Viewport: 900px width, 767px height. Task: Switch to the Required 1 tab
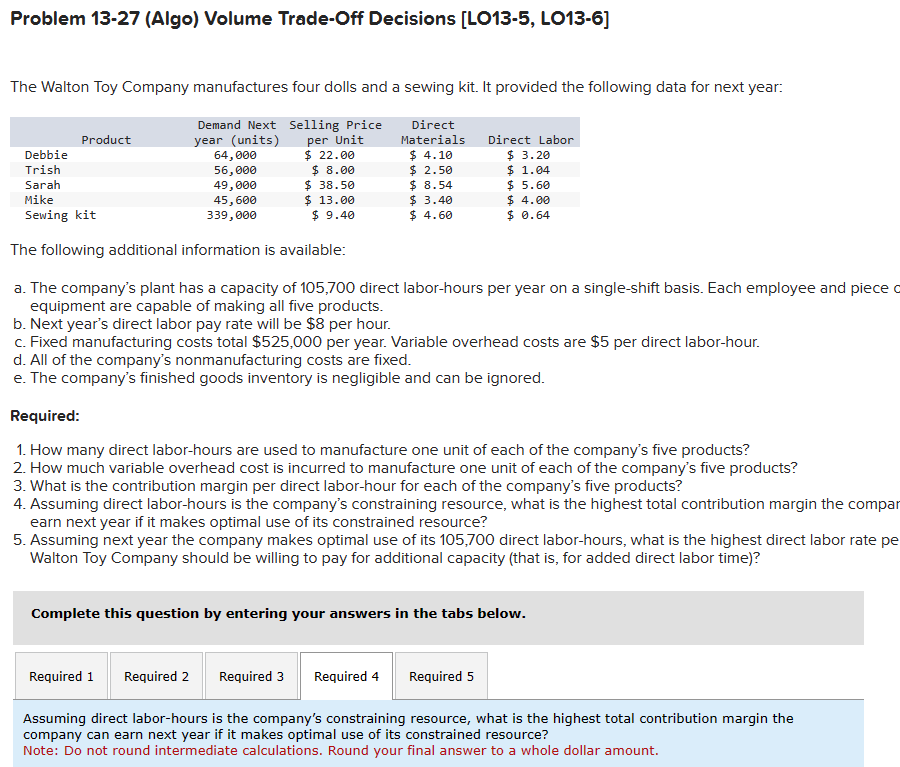click(x=61, y=675)
